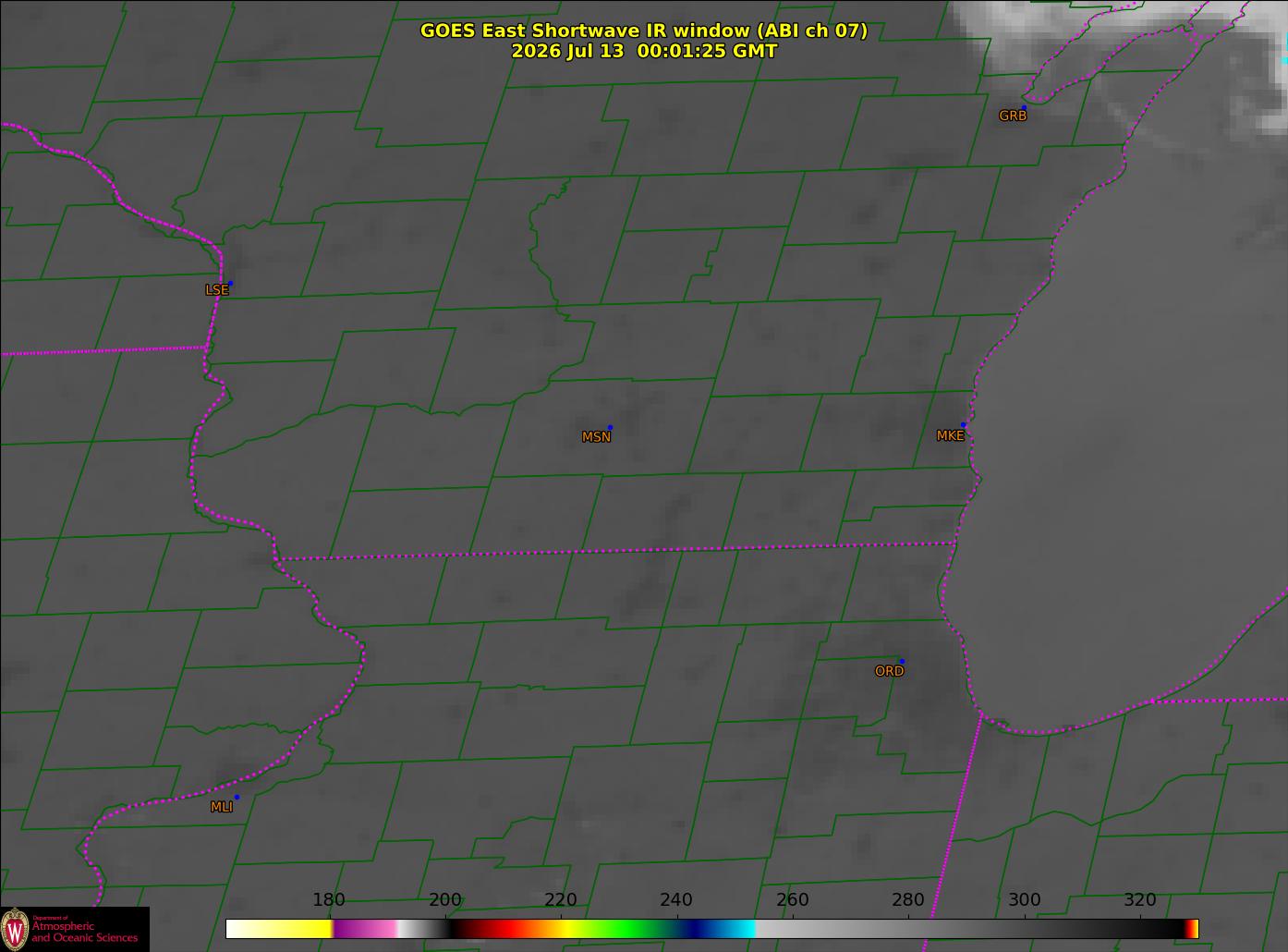Image resolution: width=1288 pixels, height=952 pixels.
Task: Click the MKE station marker
Action: [x=964, y=425]
